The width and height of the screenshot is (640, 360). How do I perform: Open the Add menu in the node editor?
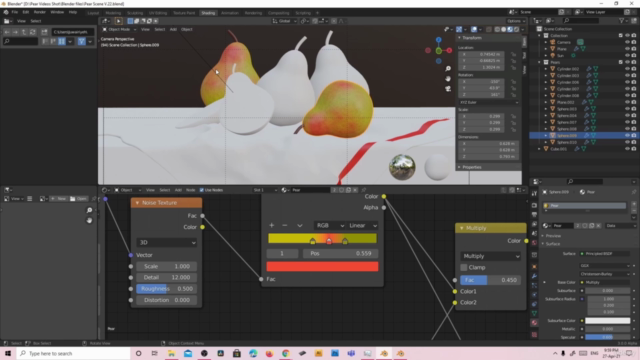[x=178, y=190]
